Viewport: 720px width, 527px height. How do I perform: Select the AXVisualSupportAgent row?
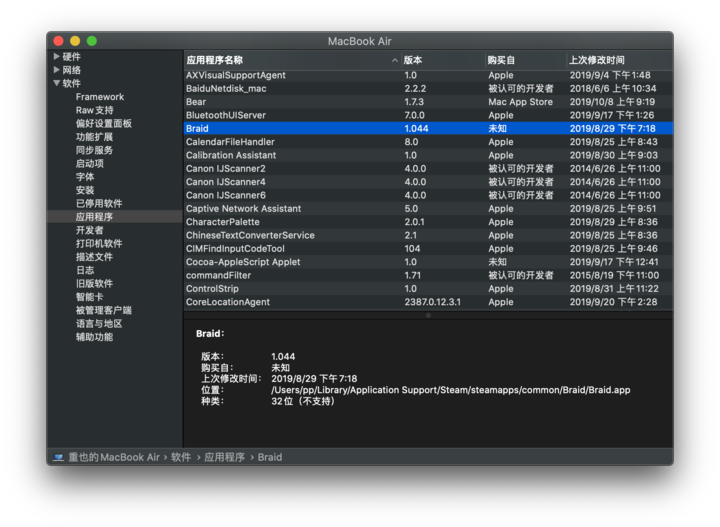(x=428, y=75)
